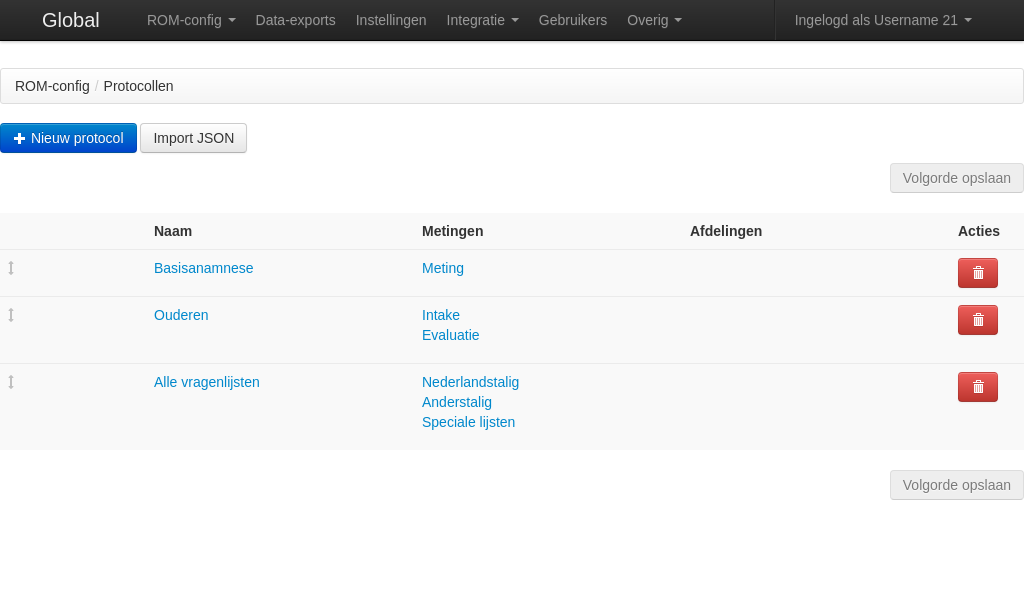Expand the Overig navigation dropdown
Viewport: 1024px width, 600px height.
point(654,20)
